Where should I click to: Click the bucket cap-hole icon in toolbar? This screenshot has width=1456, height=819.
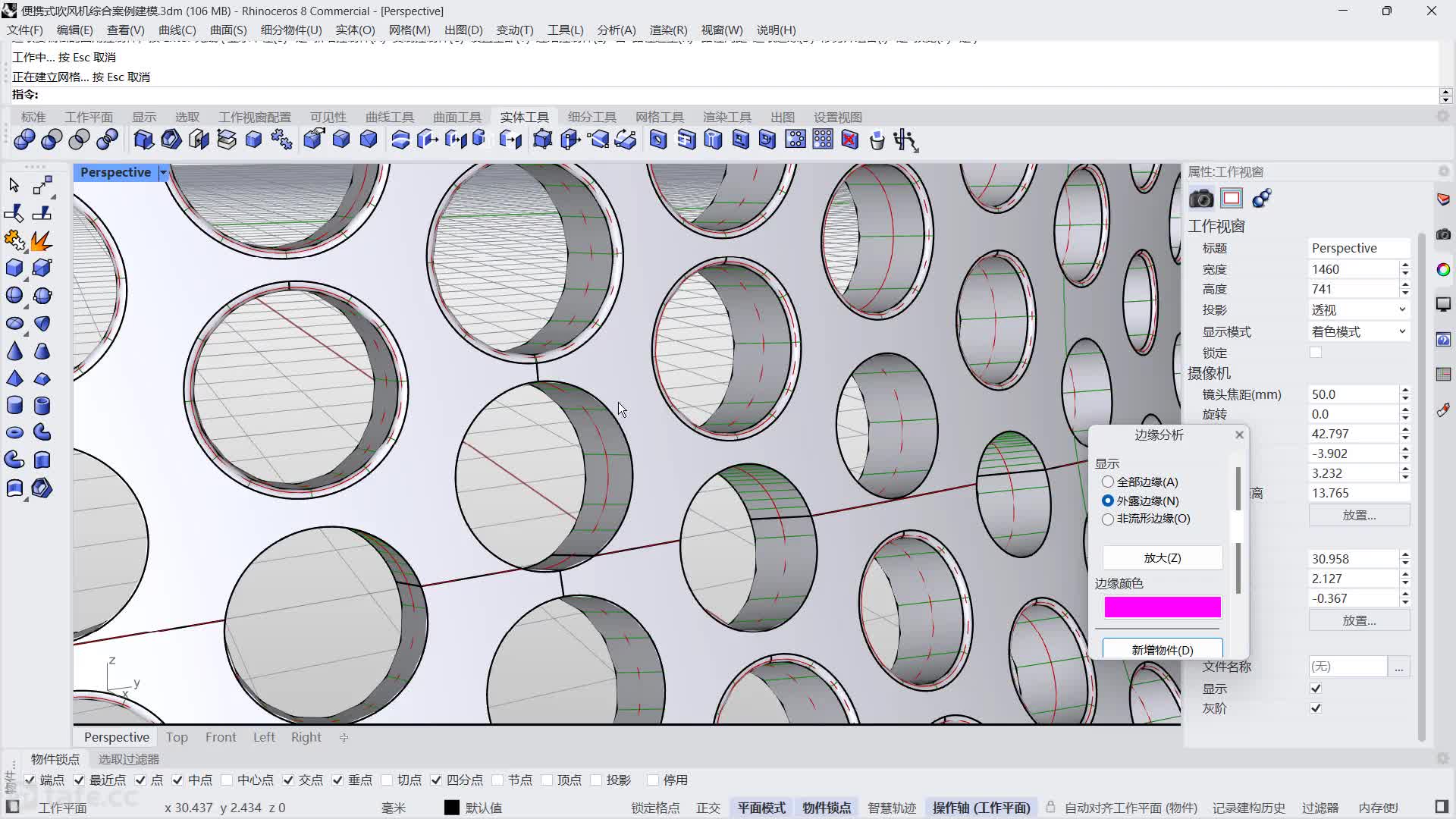pos(877,140)
